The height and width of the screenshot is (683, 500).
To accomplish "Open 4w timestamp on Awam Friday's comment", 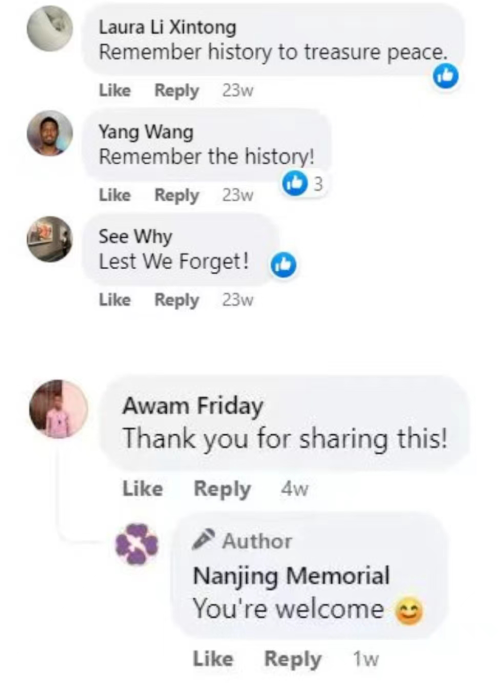I will click(294, 489).
